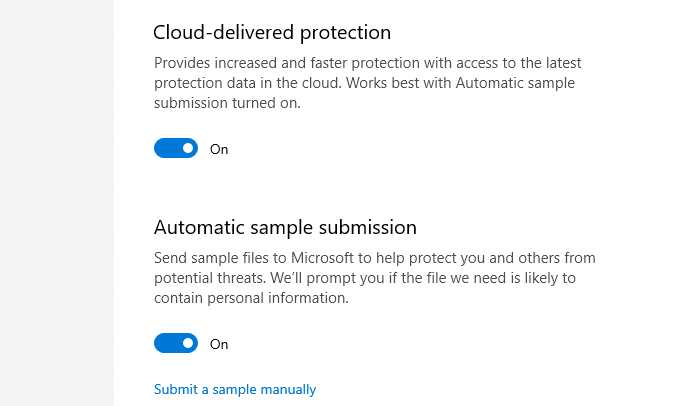This screenshot has height=406, width=673.
Task: Click white knob of Cloud-delivered protection switch
Action: tap(188, 149)
